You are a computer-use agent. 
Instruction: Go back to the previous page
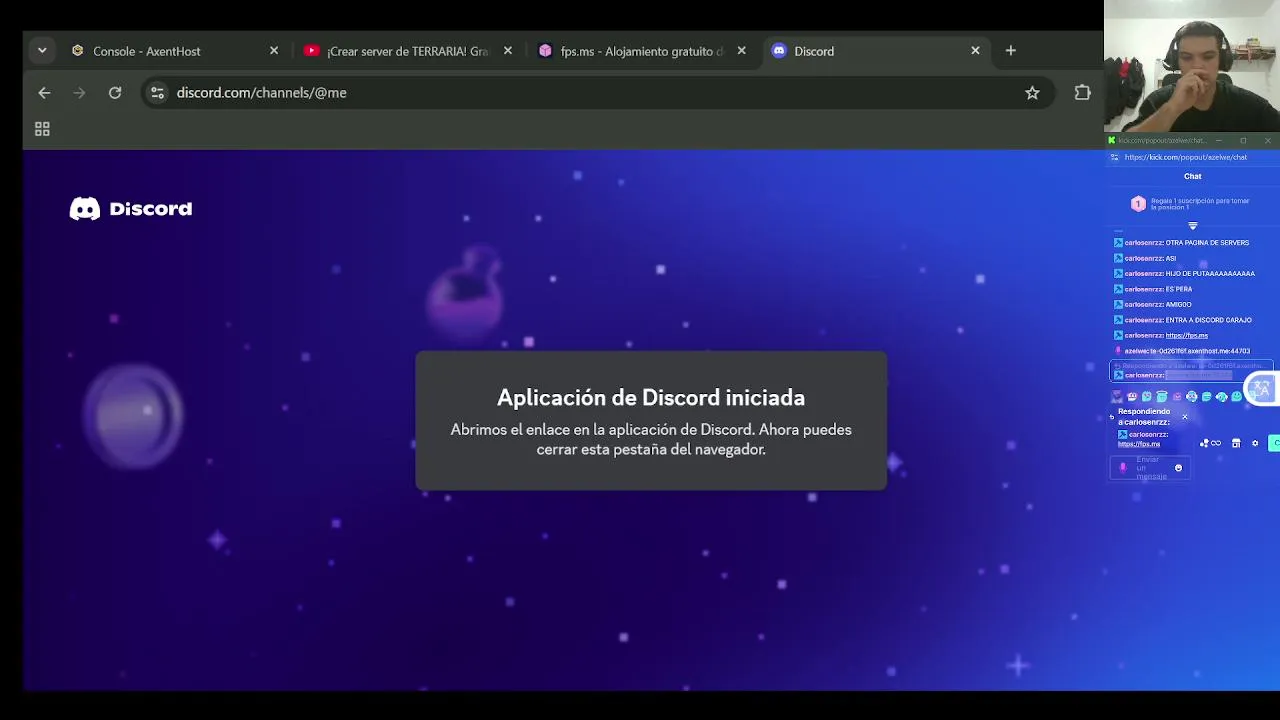click(x=44, y=93)
